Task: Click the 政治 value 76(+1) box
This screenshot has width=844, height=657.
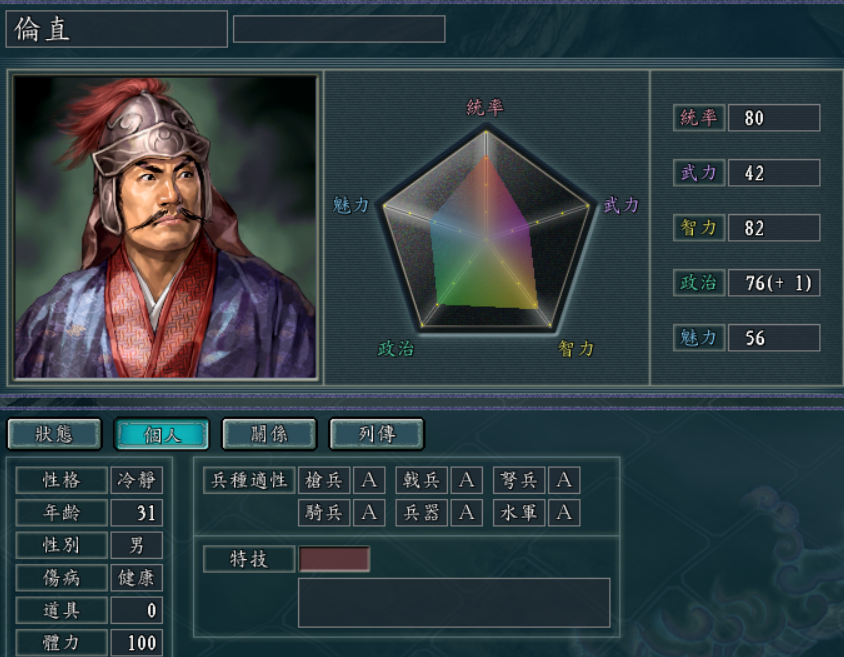Action: (774, 283)
